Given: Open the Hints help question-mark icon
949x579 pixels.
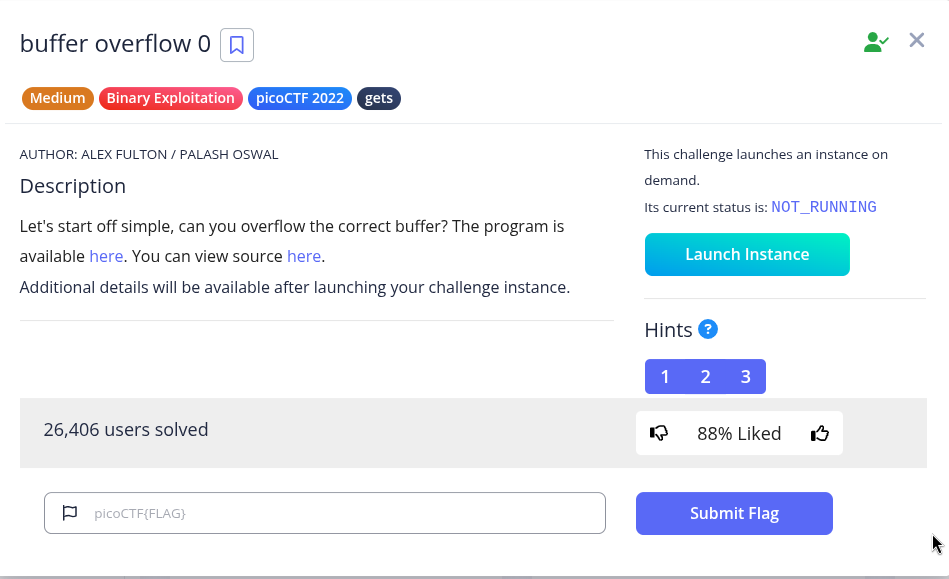Looking at the screenshot, I should pyautogui.click(x=708, y=329).
